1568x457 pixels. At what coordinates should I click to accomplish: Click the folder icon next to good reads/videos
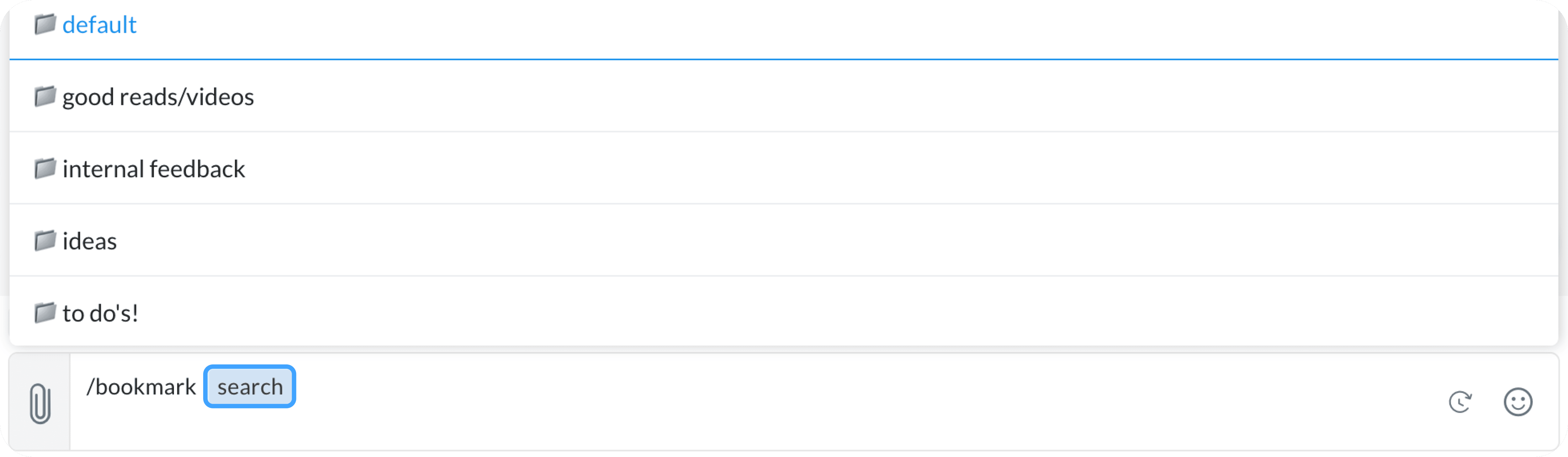pyautogui.click(x=45, y=97)
